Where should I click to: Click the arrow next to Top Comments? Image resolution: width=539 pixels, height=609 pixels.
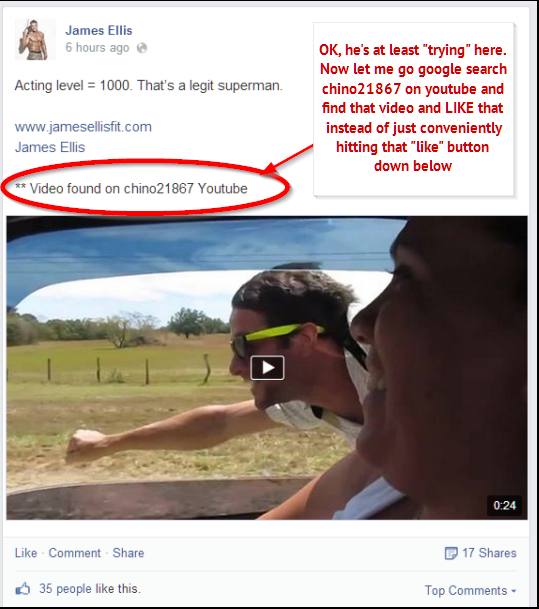coord(514,591)
